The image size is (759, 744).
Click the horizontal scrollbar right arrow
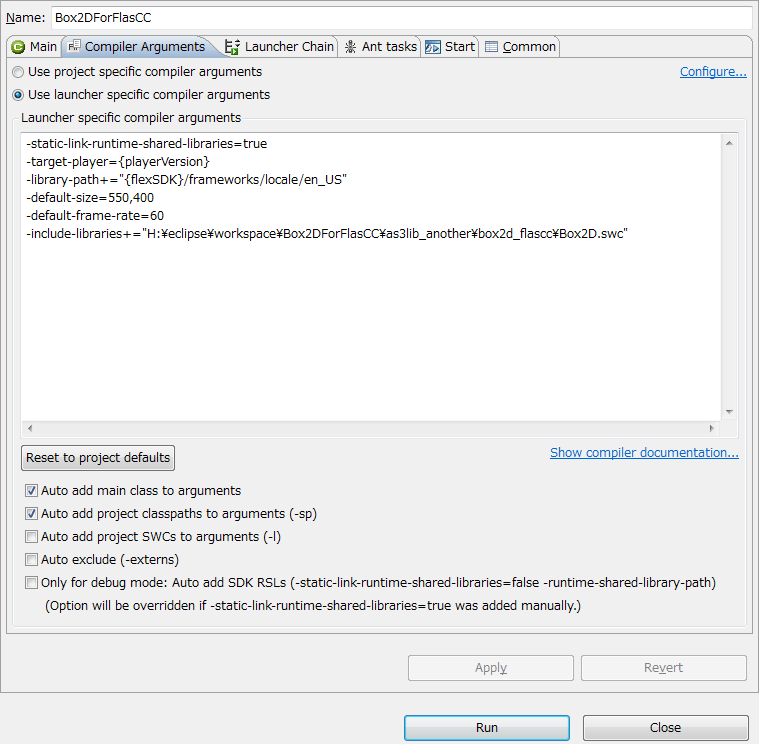tap(712, 428)
